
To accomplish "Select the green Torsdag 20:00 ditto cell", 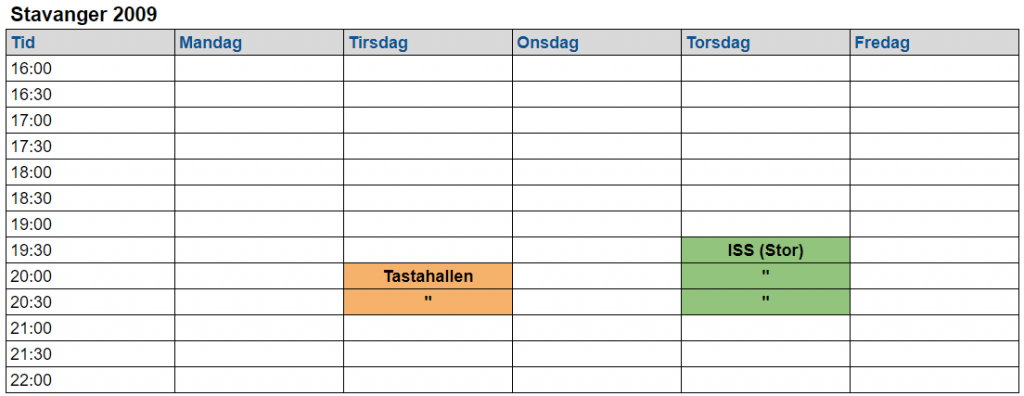I will [x=765, y=276].
